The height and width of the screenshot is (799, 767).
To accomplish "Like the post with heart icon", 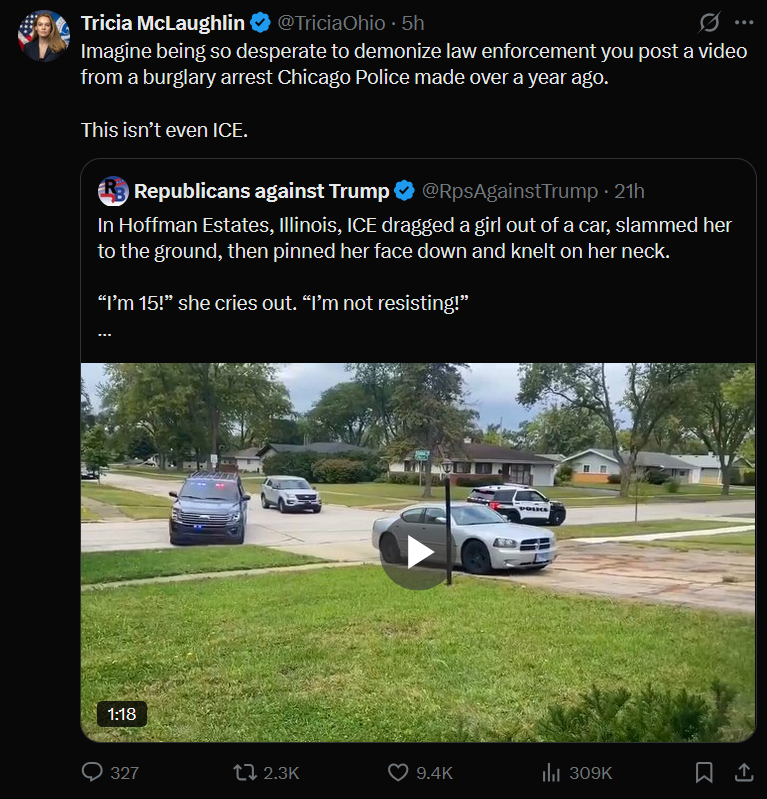I will coord(398,772).
